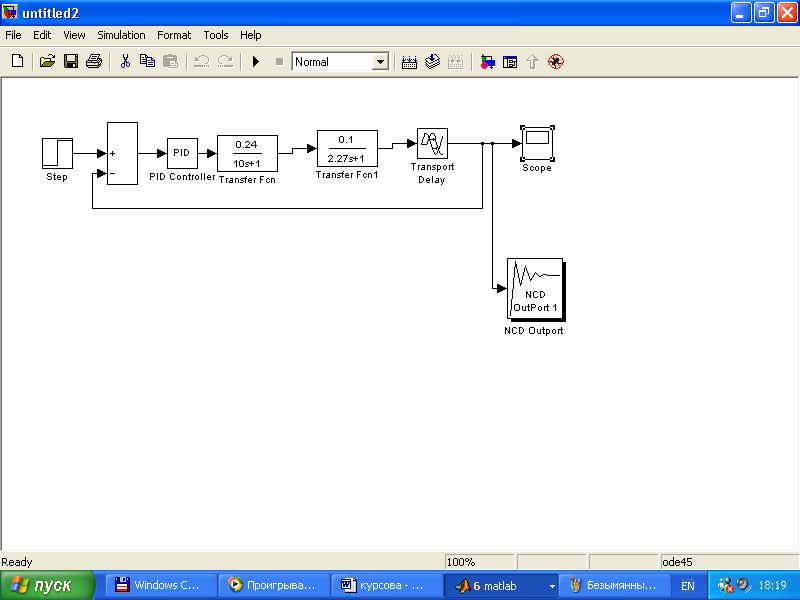Start the simulation with play button

[x=256, y=62]
